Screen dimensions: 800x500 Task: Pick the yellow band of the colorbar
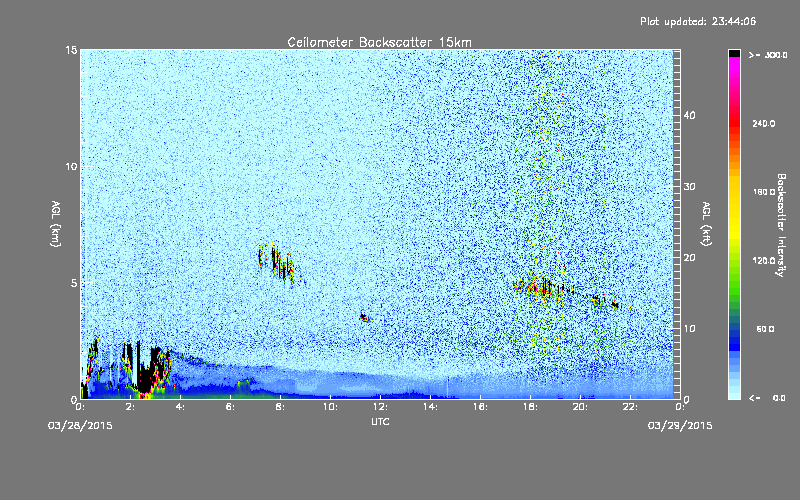734,209
